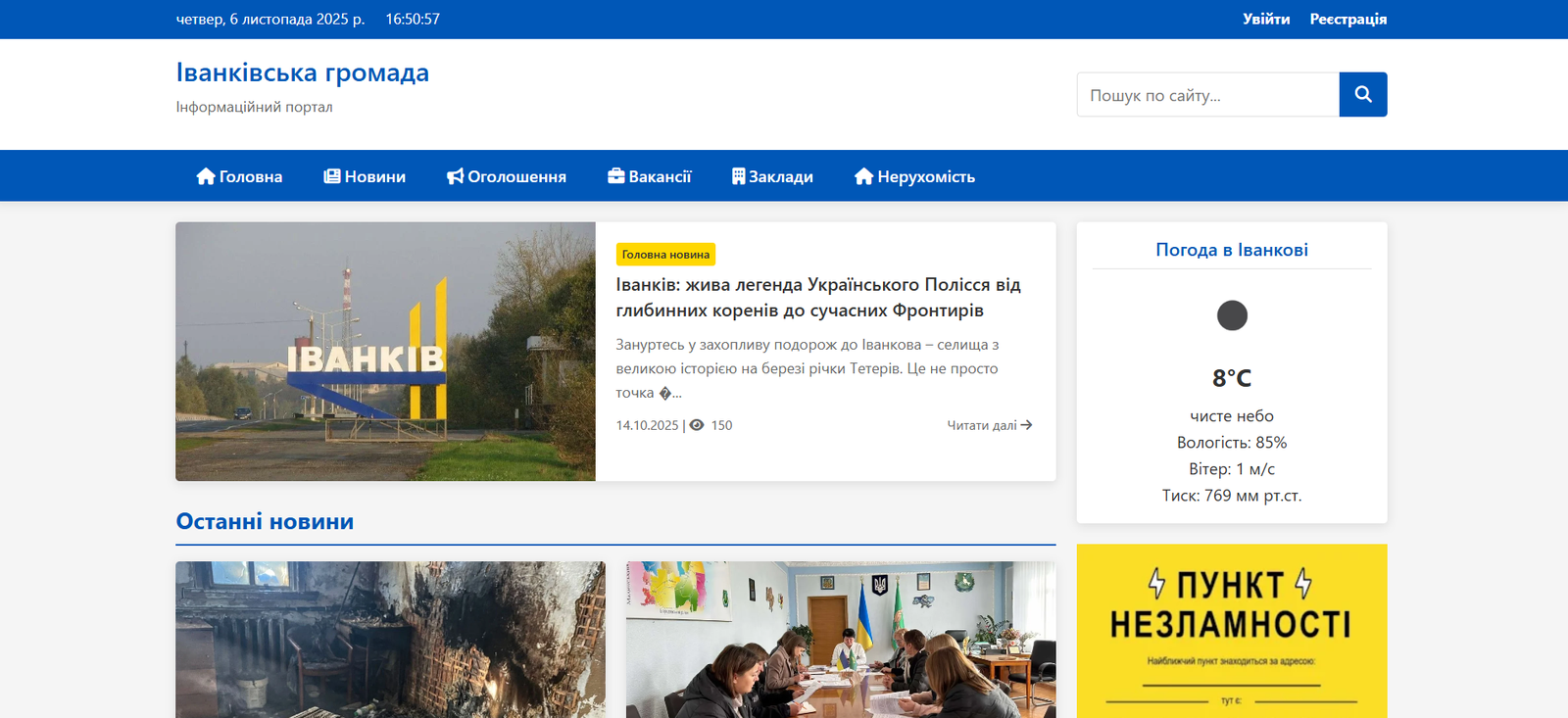1568x718 pixels.
Task: Click the Іванківська громада site title
Action: 303,72
